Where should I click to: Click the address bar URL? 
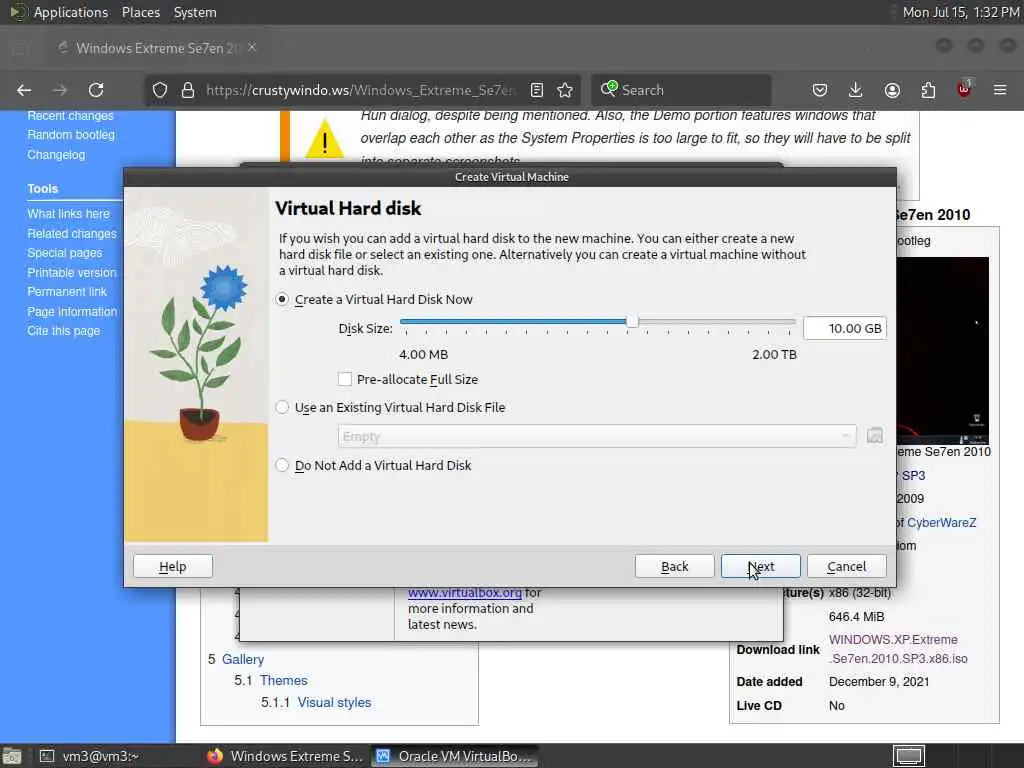360,90
